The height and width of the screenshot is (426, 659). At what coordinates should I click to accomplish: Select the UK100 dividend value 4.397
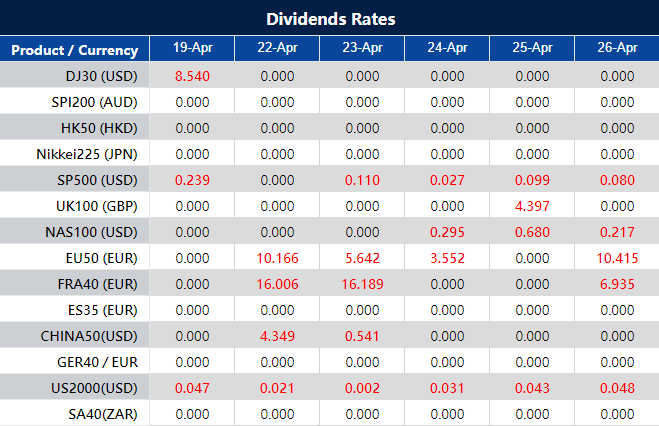tap(531, 206)
